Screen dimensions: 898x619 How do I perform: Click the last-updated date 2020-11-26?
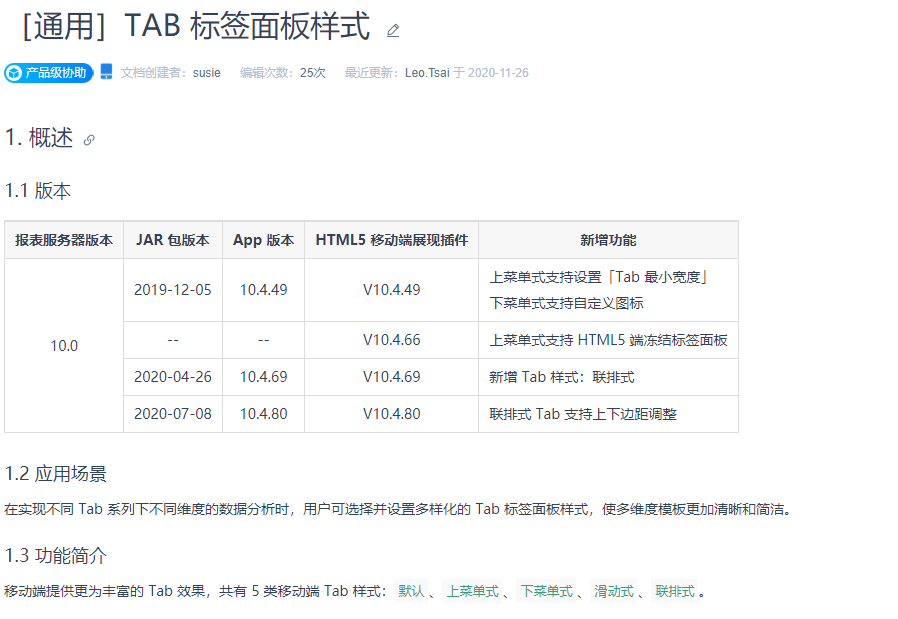click(498, 73)
